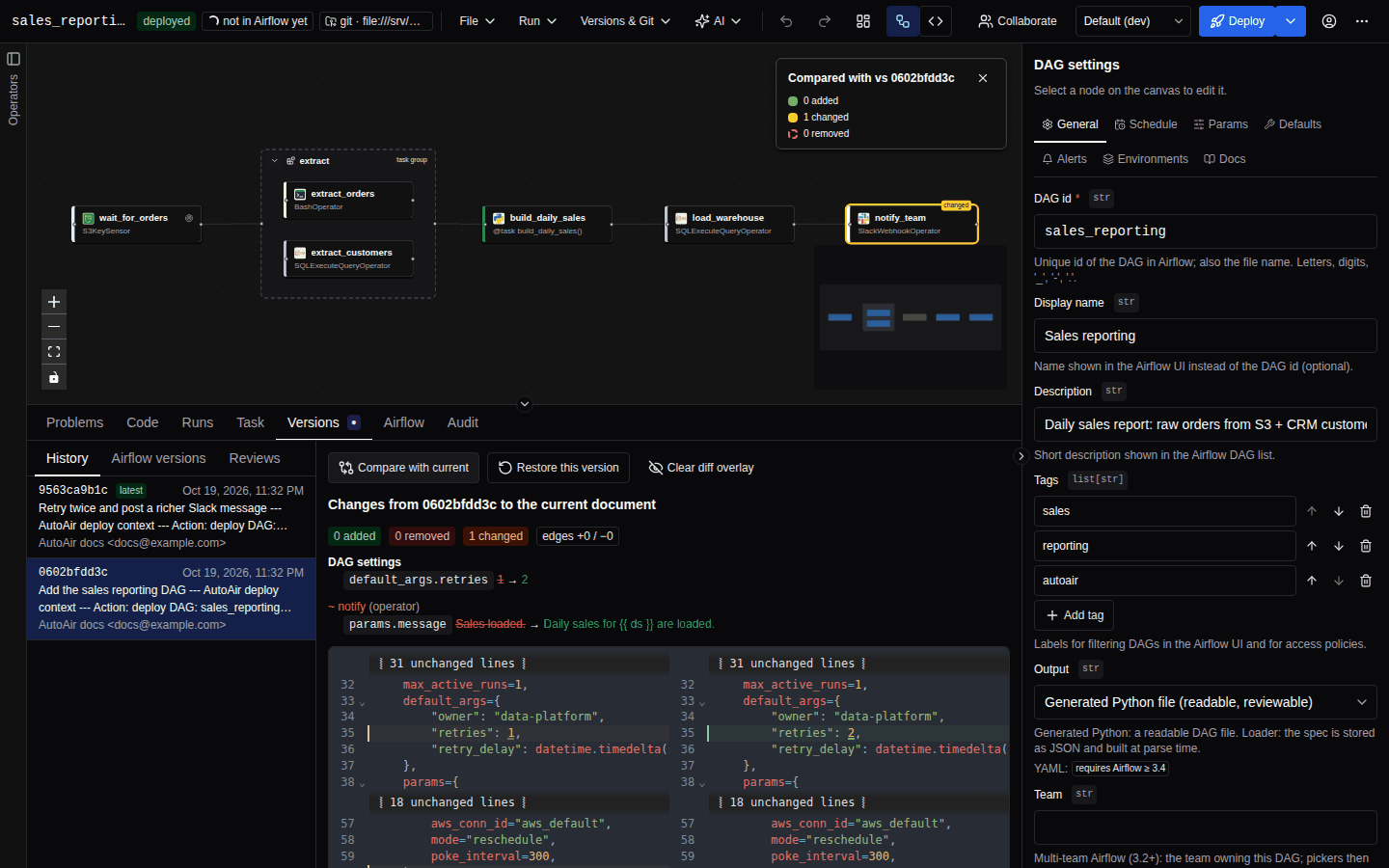The width and height of the screenshot is (1389, 868).
Task: Open the Default (dev) environment dropdown
Action: tap(1133, 21)
